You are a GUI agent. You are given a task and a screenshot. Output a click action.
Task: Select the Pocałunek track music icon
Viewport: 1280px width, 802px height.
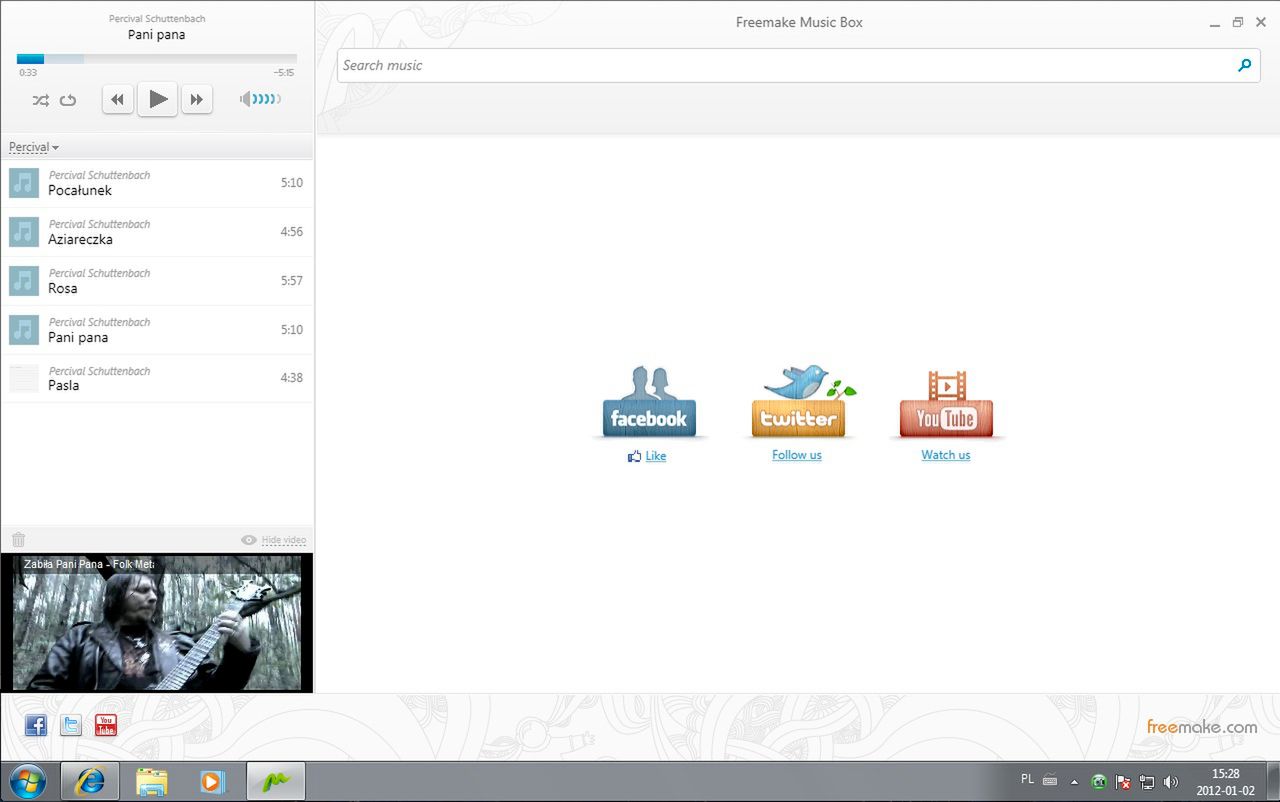point(24,183)
